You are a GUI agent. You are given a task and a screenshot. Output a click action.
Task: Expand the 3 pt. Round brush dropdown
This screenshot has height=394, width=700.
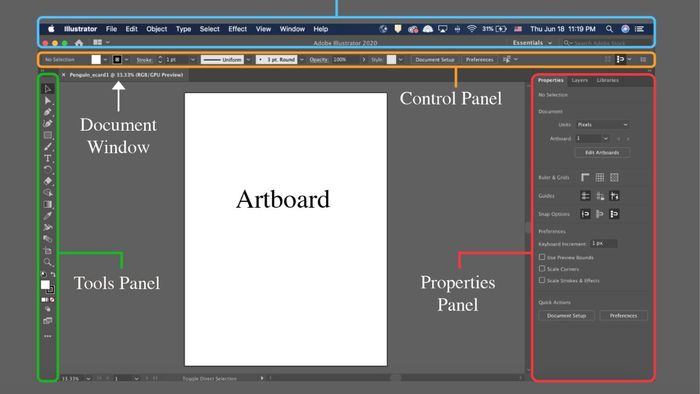(x=302, y=59)
